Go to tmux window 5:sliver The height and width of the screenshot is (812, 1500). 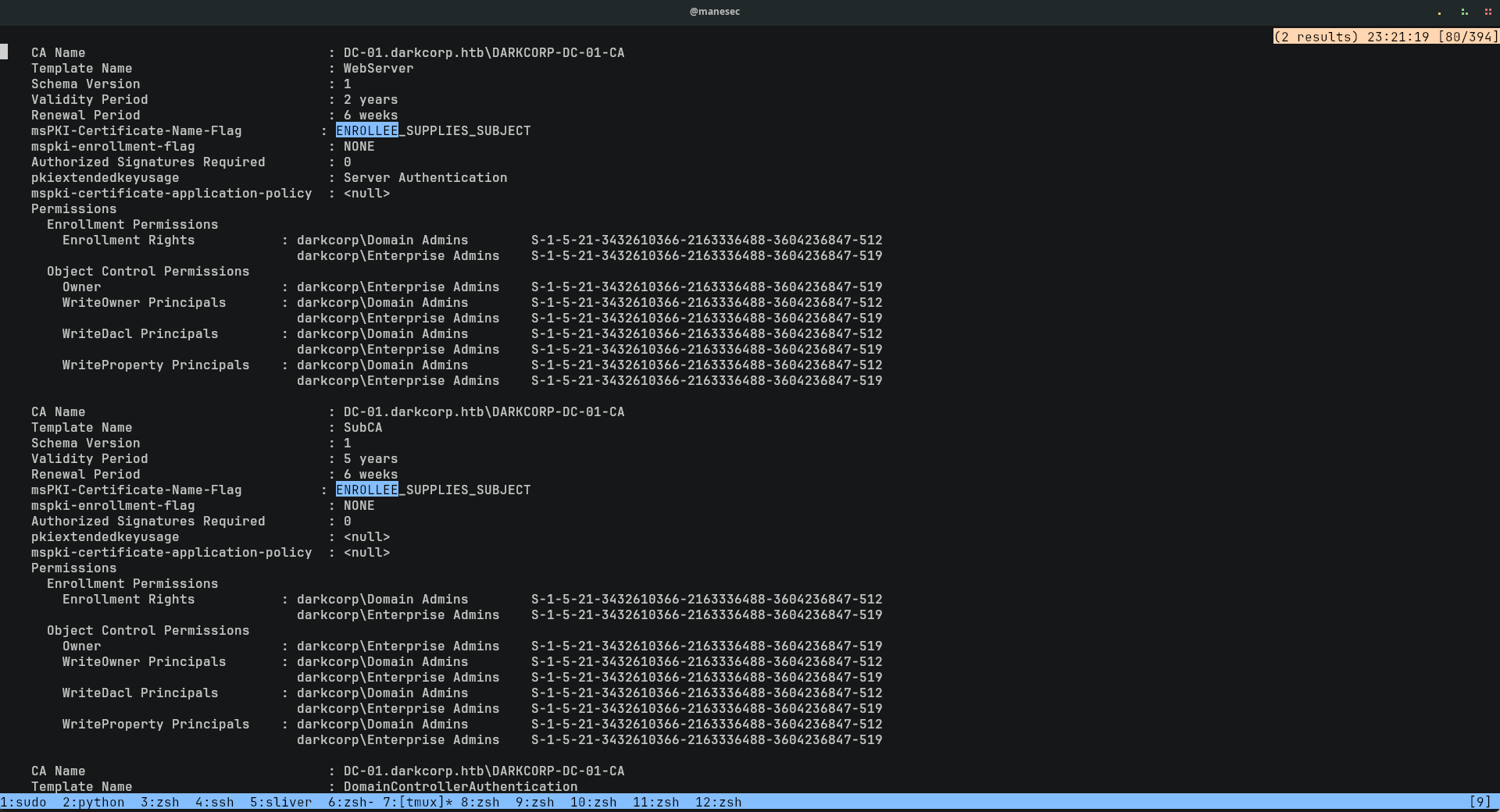[x=280, y=802]
